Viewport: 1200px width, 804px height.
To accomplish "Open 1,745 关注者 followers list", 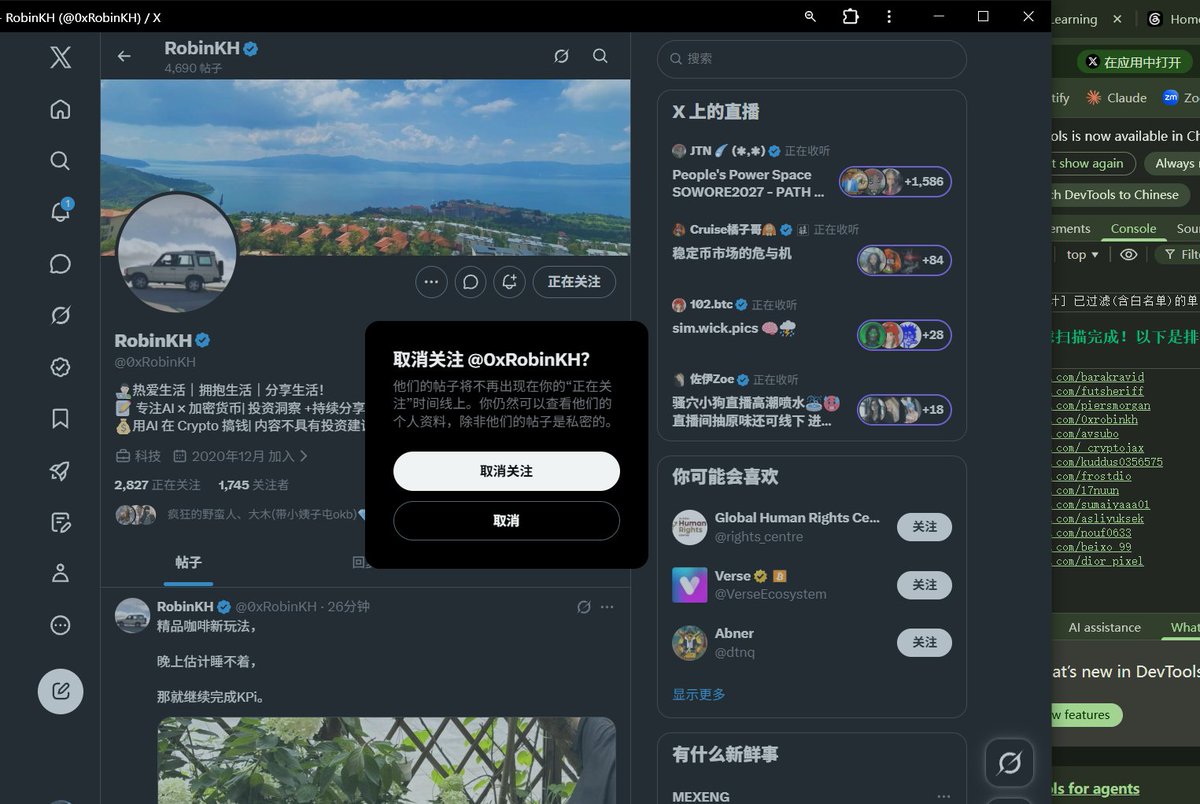I will (253, 485).
